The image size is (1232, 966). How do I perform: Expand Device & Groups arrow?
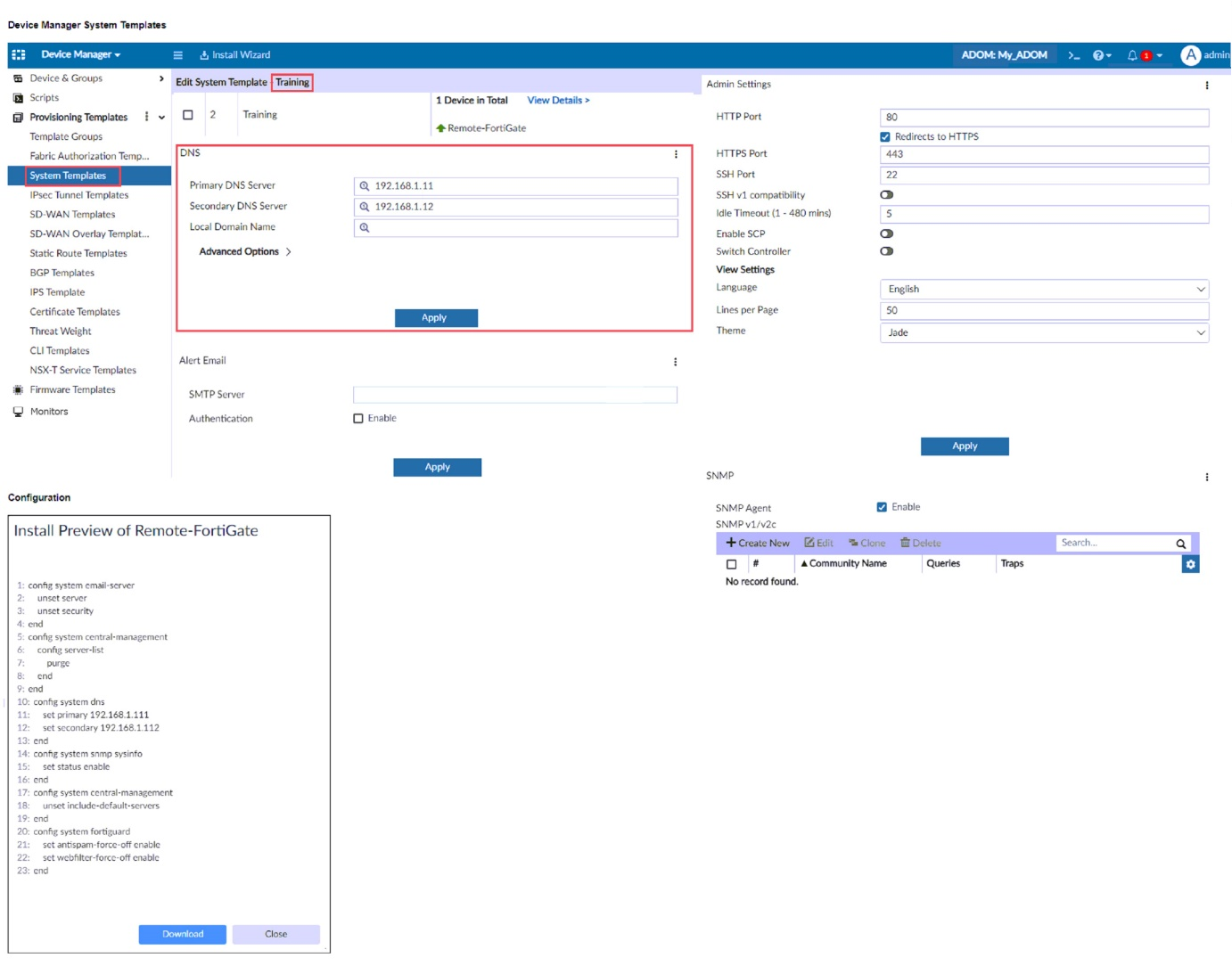click(161, 78)
